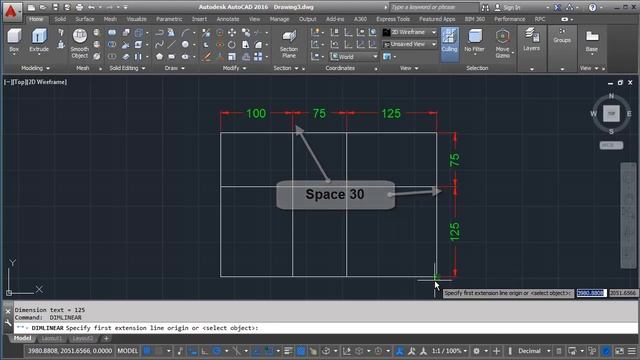Viewport: 640px width, 360px height.
Task: Click the Plot printer icon in quick access toolbar
Action: tap(80, 7)
